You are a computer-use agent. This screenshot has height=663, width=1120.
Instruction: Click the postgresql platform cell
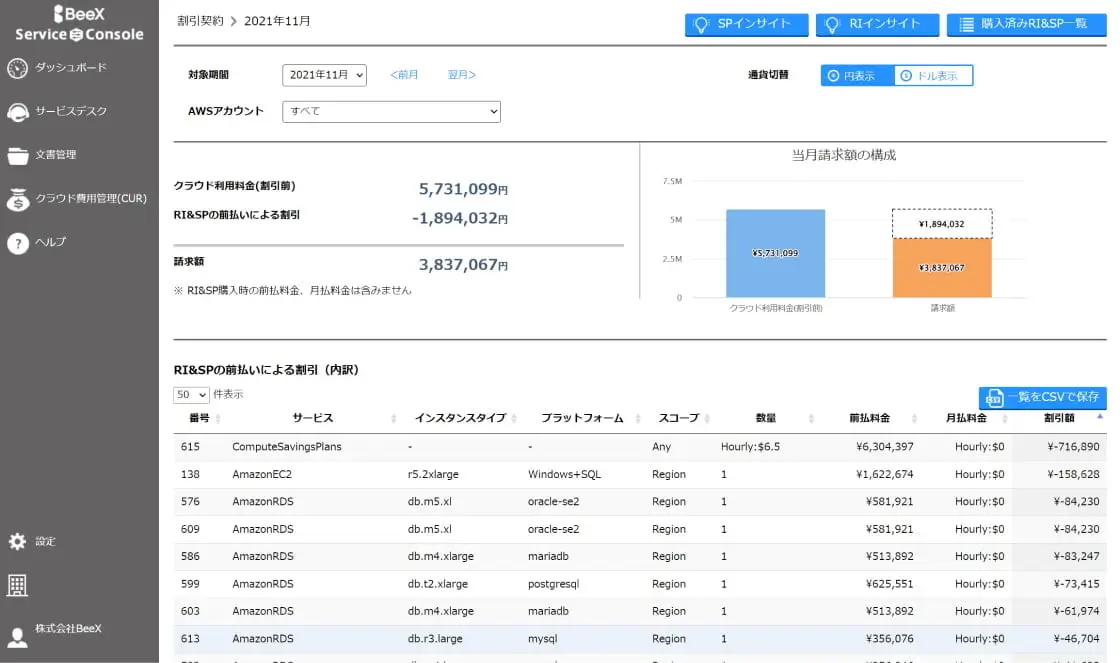coord(554,584)
